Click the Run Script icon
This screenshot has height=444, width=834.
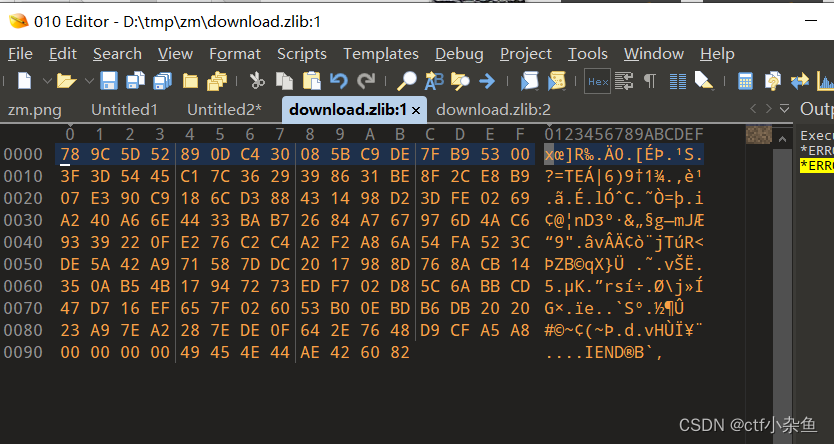(529, 81)
